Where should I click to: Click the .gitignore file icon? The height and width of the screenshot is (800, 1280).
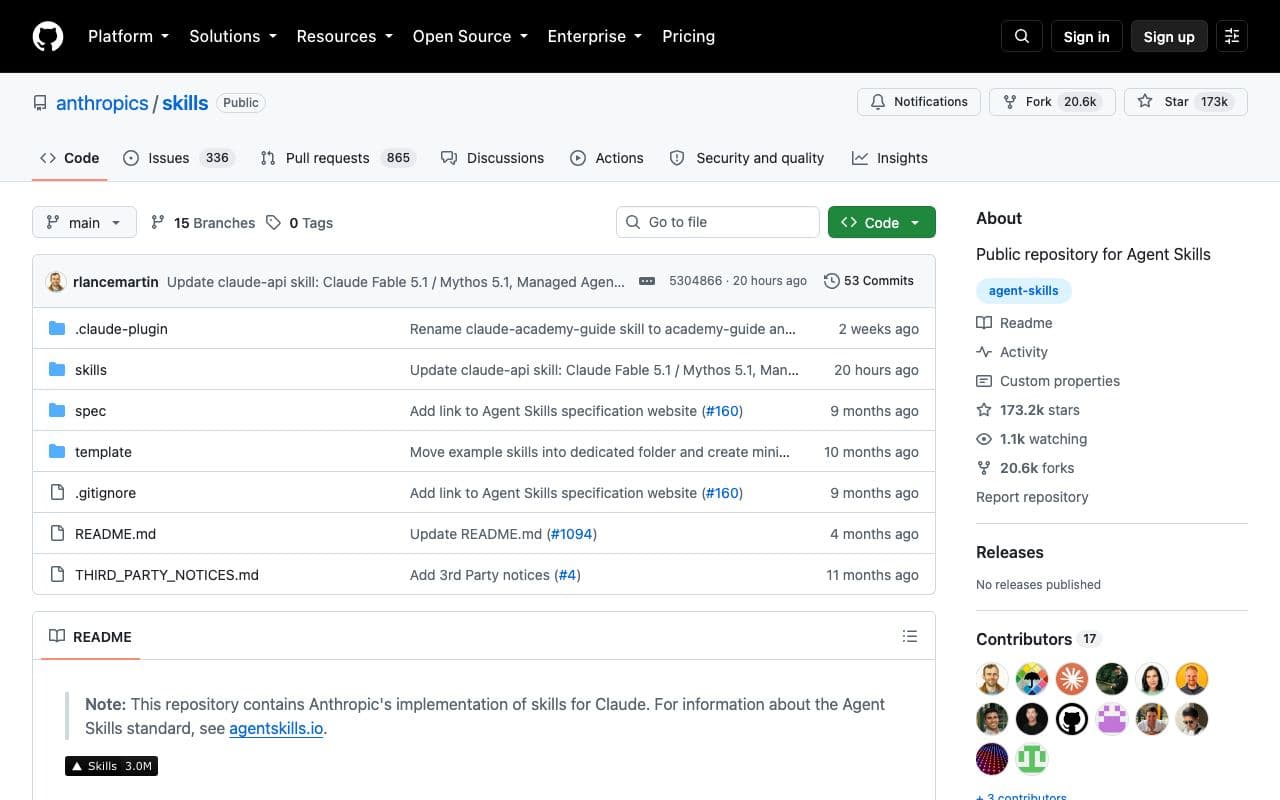point(57,493)
